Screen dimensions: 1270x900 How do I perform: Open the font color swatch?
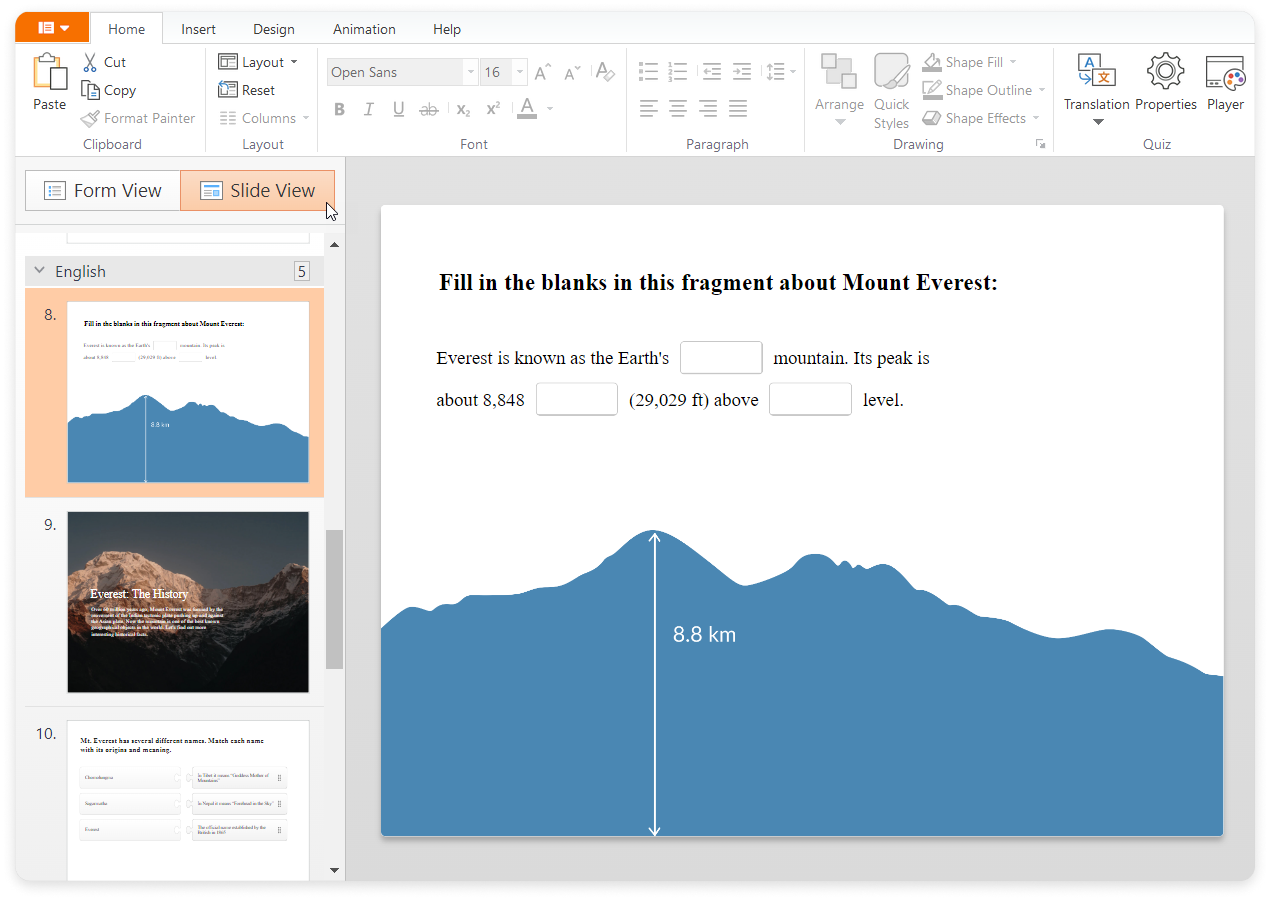(x=527, y=108)
